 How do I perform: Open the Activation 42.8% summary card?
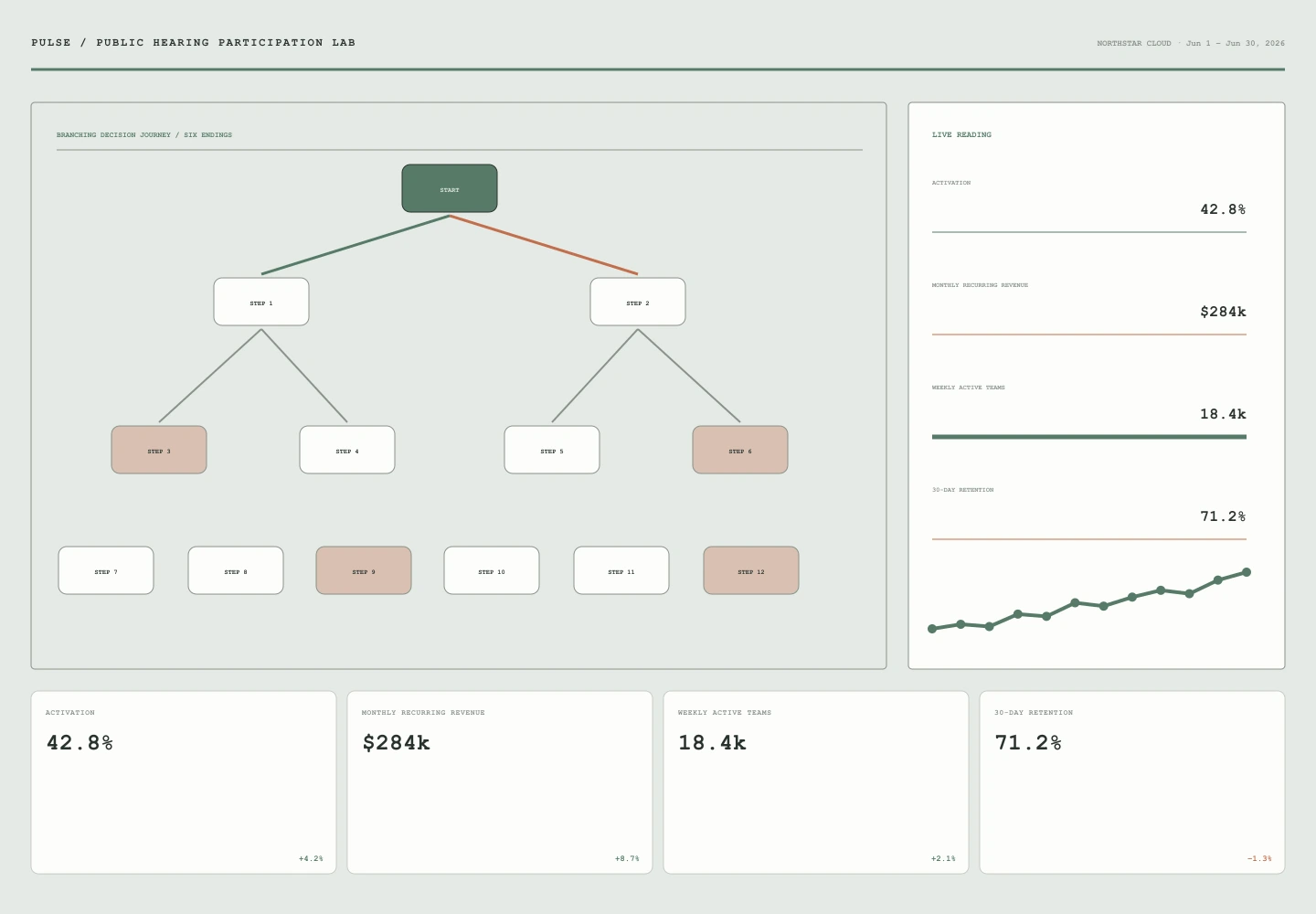point(184,782)
